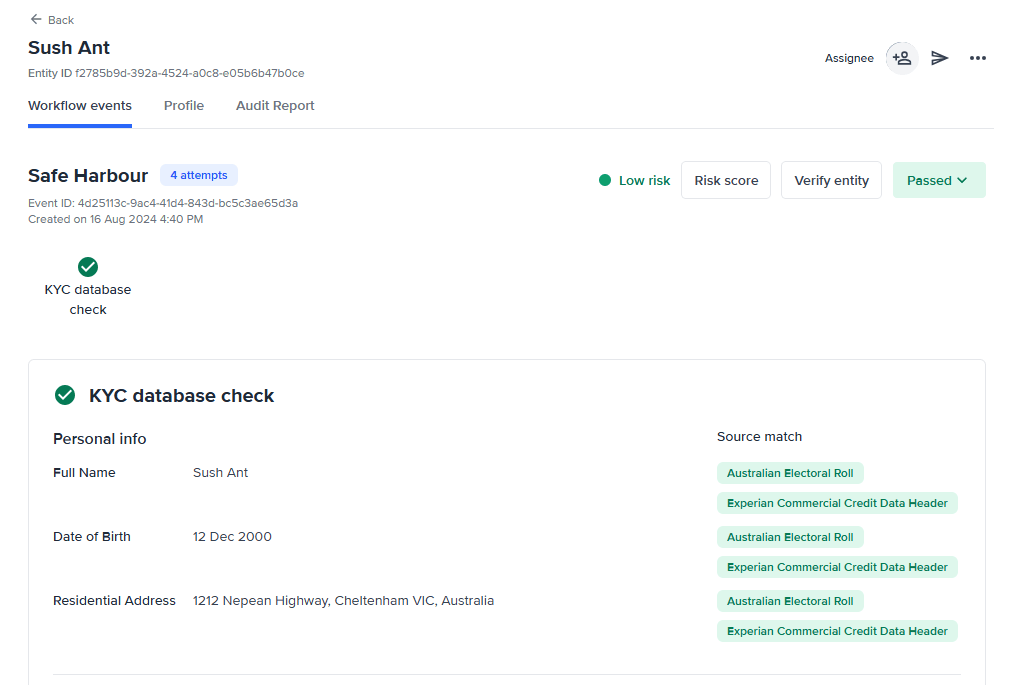Open the Audit Report tab
1018x685 pixels.
pos(275,106)
